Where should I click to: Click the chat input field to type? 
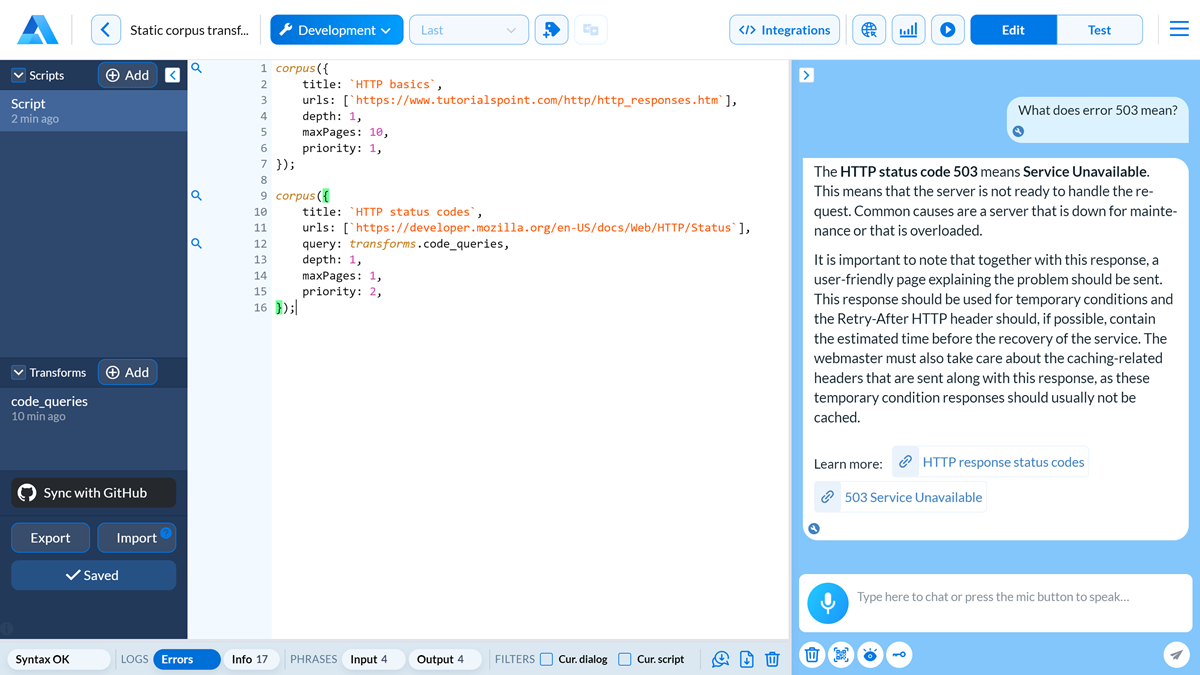point(1000,596)
